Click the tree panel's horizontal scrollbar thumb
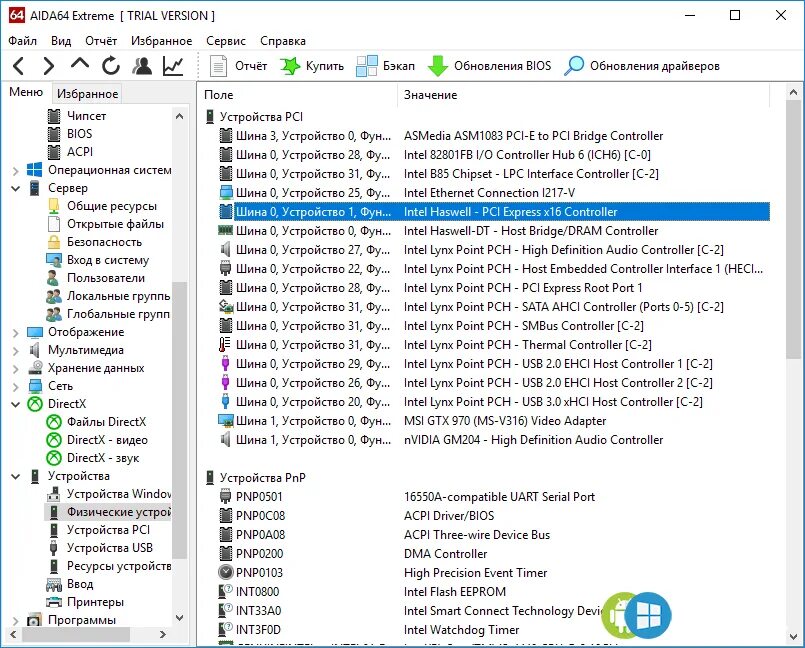This screenshot has height=648, width=805. pyautogui.click(x=76, y=635)
